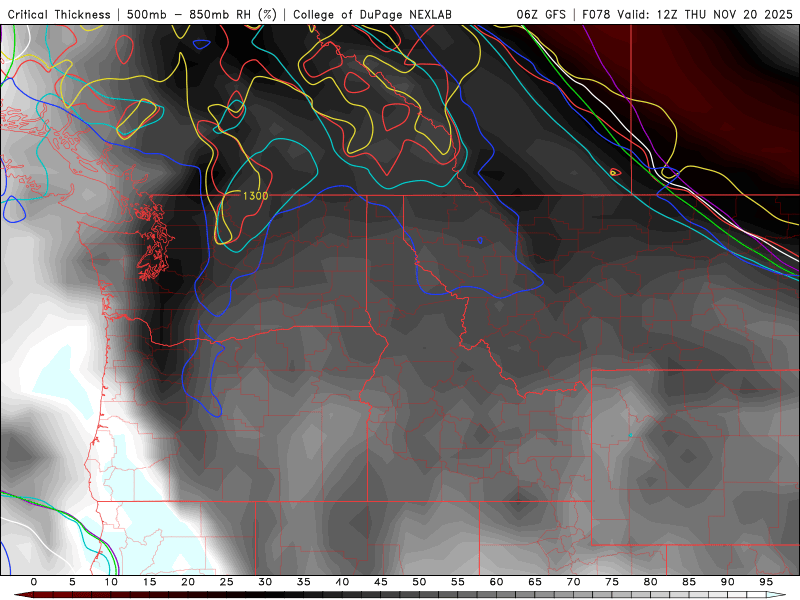Select the "06Z GFS" model run label
Image resolution: width=800 pixels, height=600 pixels.
point(541,14)
